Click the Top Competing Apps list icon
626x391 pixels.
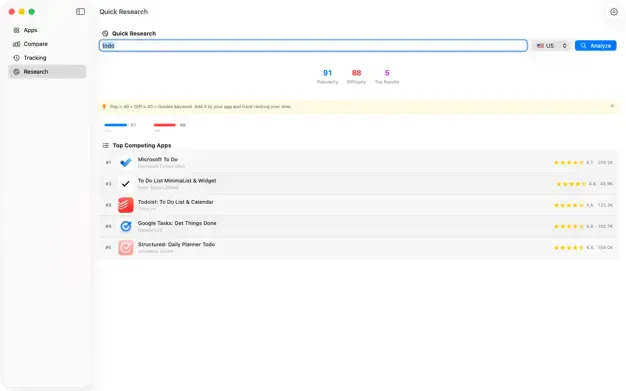point(105,145)
